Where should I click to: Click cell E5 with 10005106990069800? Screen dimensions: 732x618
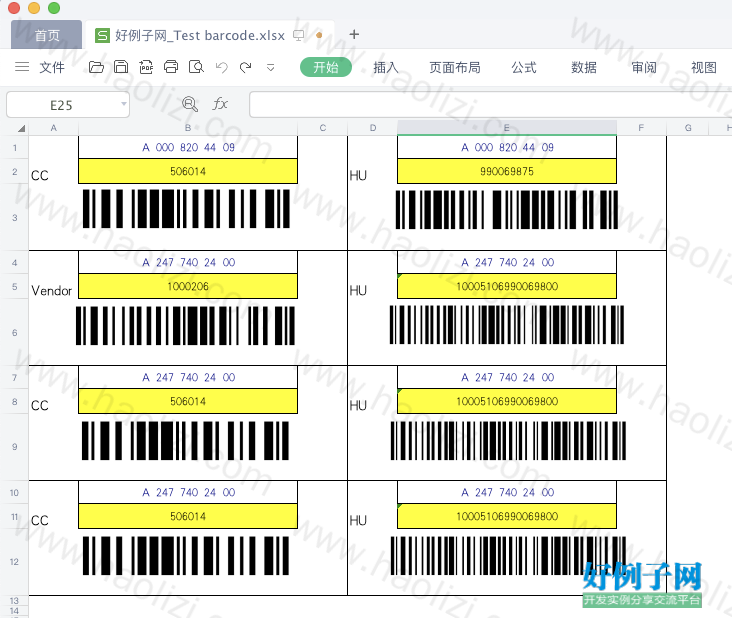pos(507,286)
